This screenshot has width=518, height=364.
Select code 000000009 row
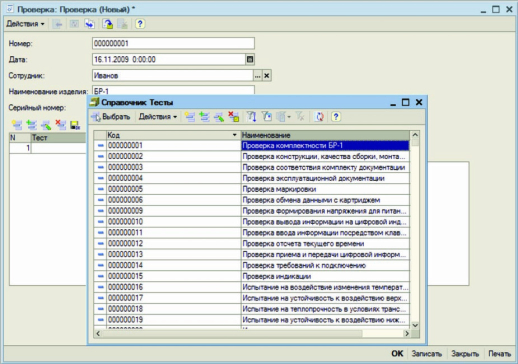tap(251, 211)
